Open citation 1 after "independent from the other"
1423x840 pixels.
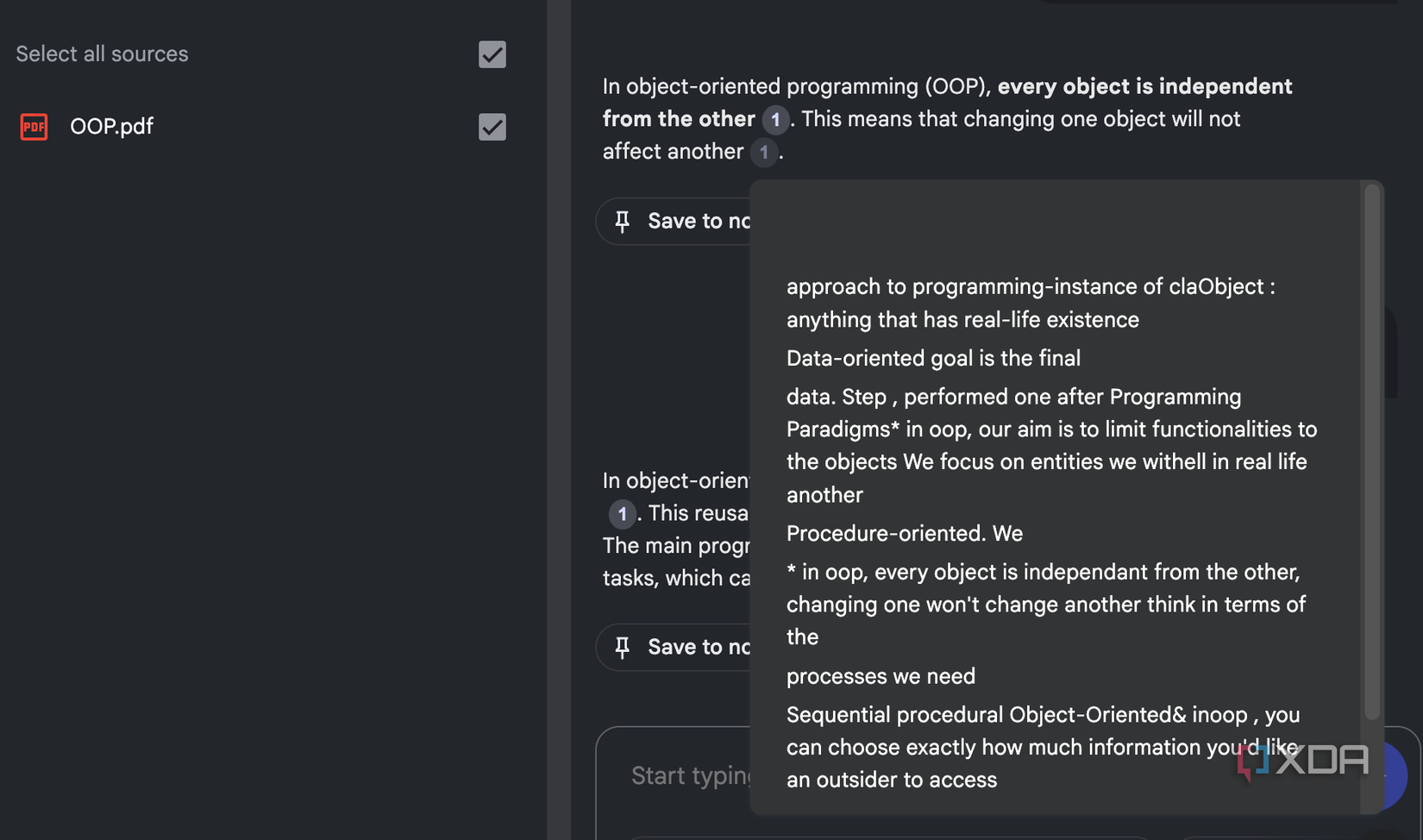tap(775, 120)
